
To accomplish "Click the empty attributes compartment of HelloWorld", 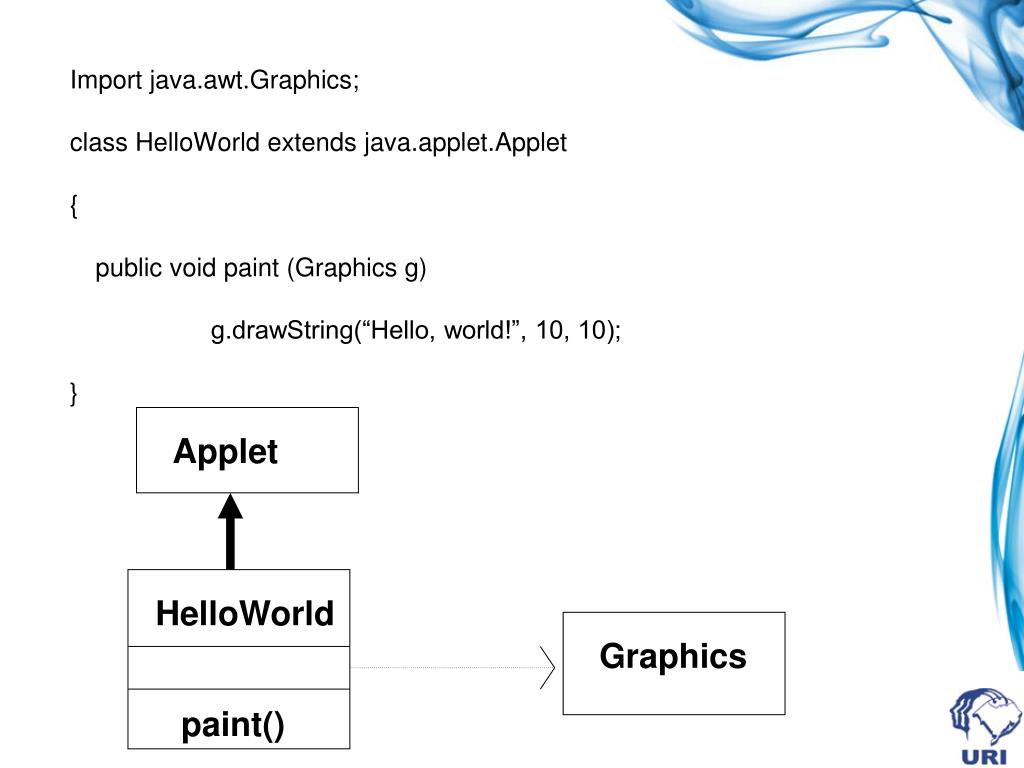I will [x=238, y=668].
